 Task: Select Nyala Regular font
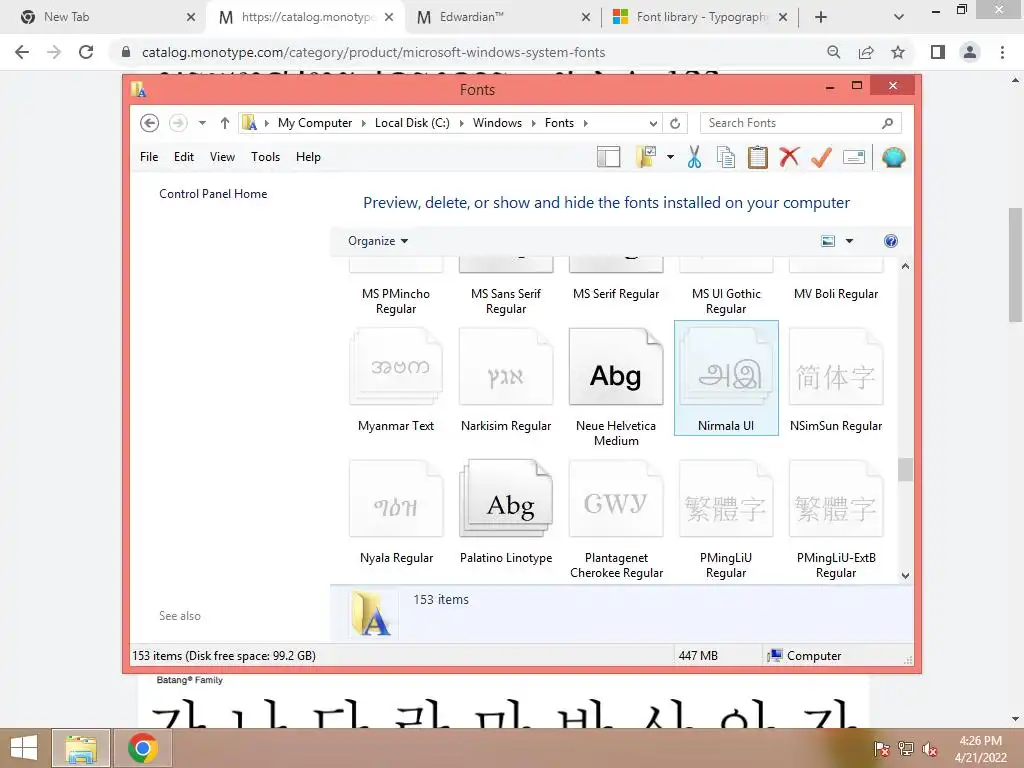[x=396, y=512]
